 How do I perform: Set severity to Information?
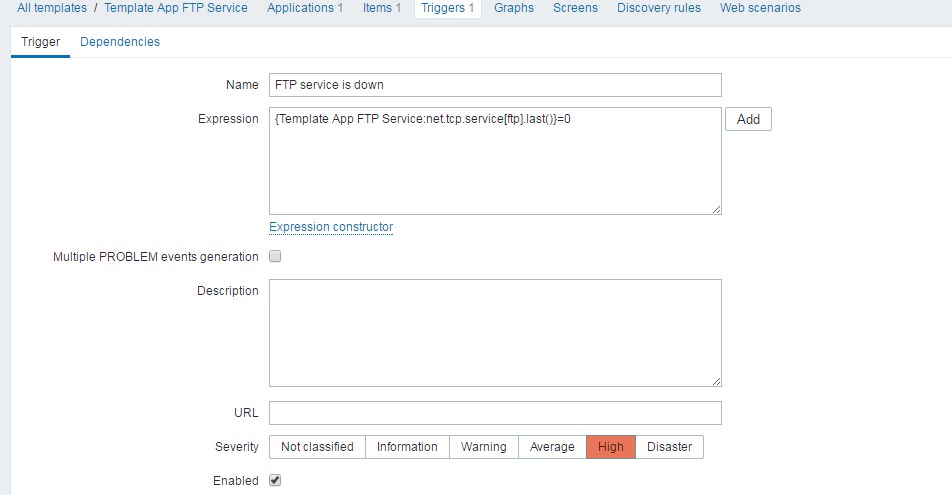pos(407,447)
